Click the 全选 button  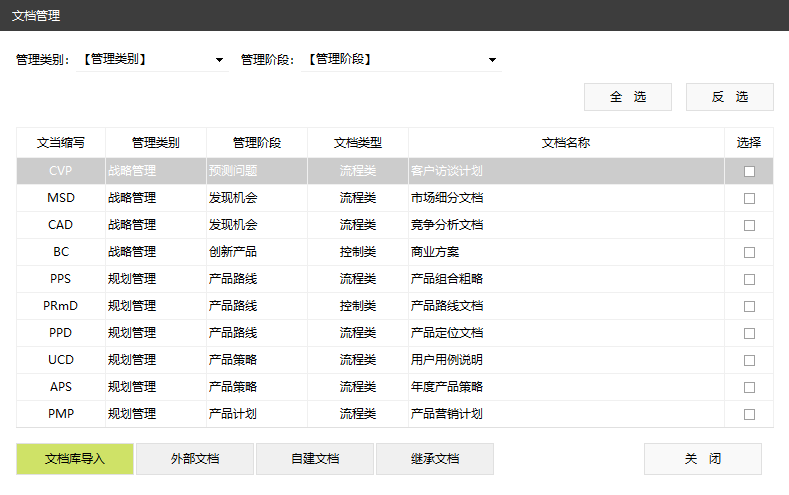[x=628, y=97]
